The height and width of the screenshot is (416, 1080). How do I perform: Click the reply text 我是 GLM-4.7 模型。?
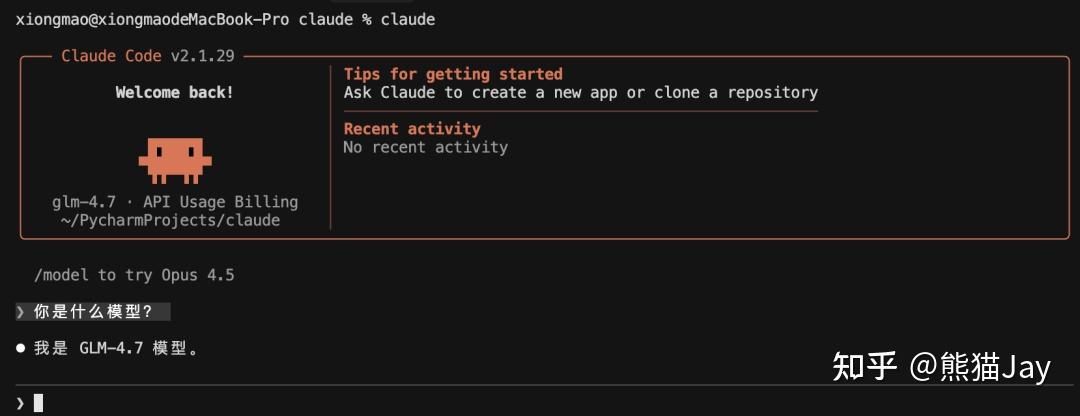(x=117, y=349)
